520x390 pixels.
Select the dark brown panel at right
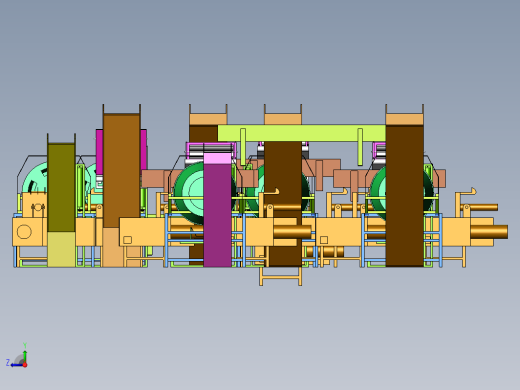tap(405, 196)
